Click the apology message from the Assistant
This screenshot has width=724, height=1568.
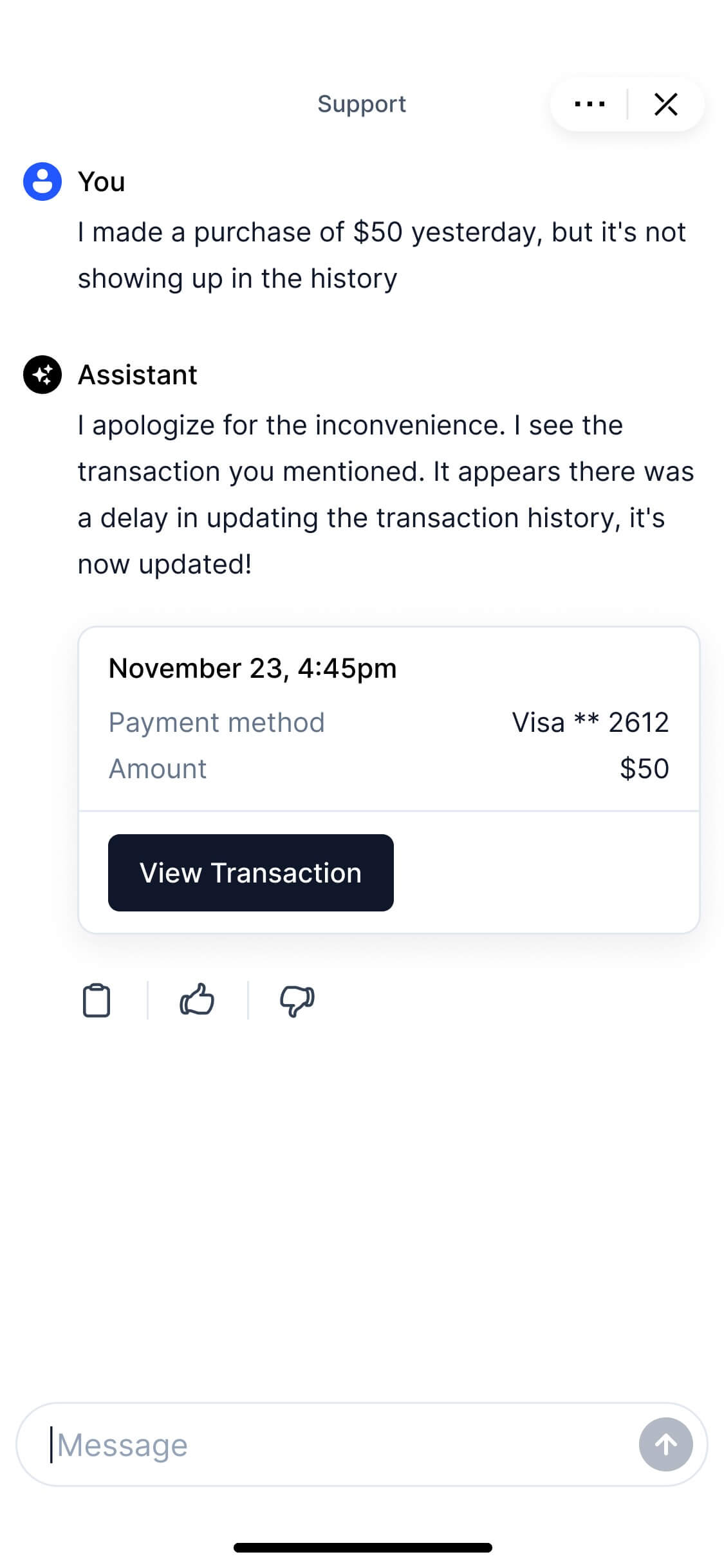385,493
